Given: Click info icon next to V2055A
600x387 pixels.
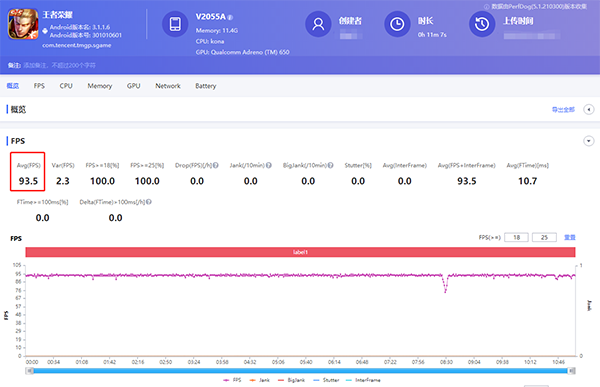Looking at the screenshot, I should click(x=230, y=17).
